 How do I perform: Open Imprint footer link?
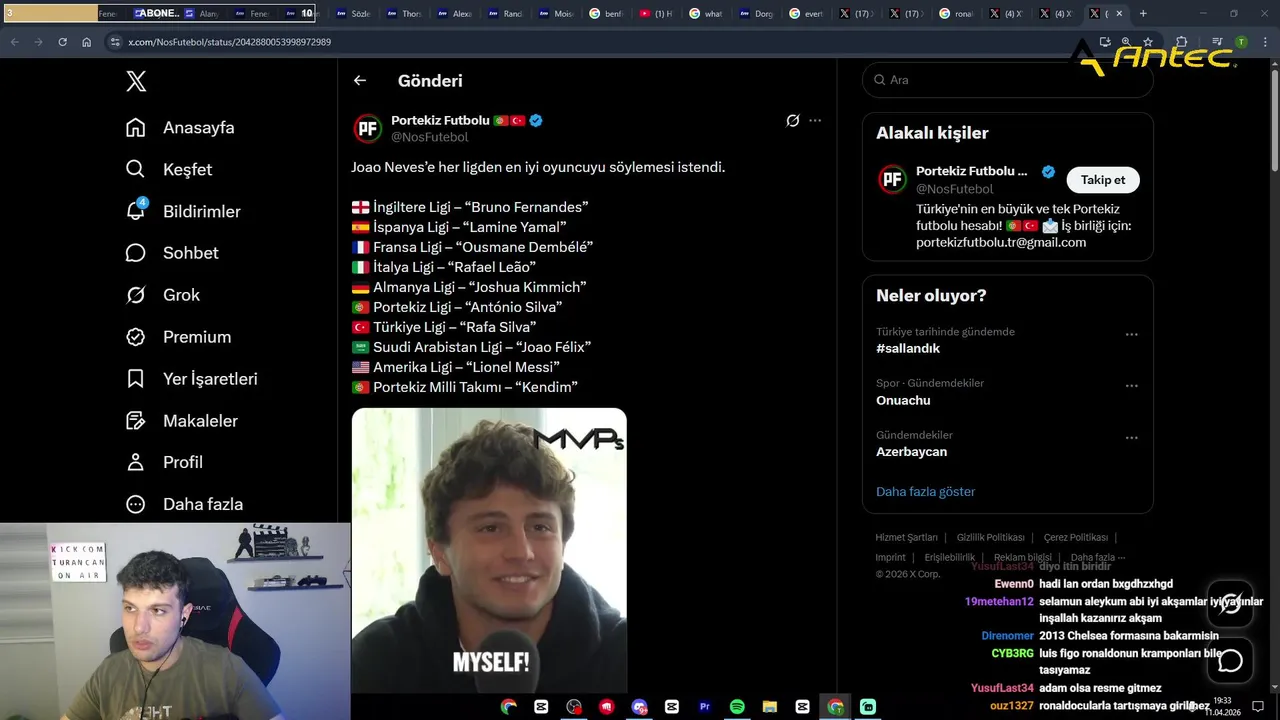890,557
